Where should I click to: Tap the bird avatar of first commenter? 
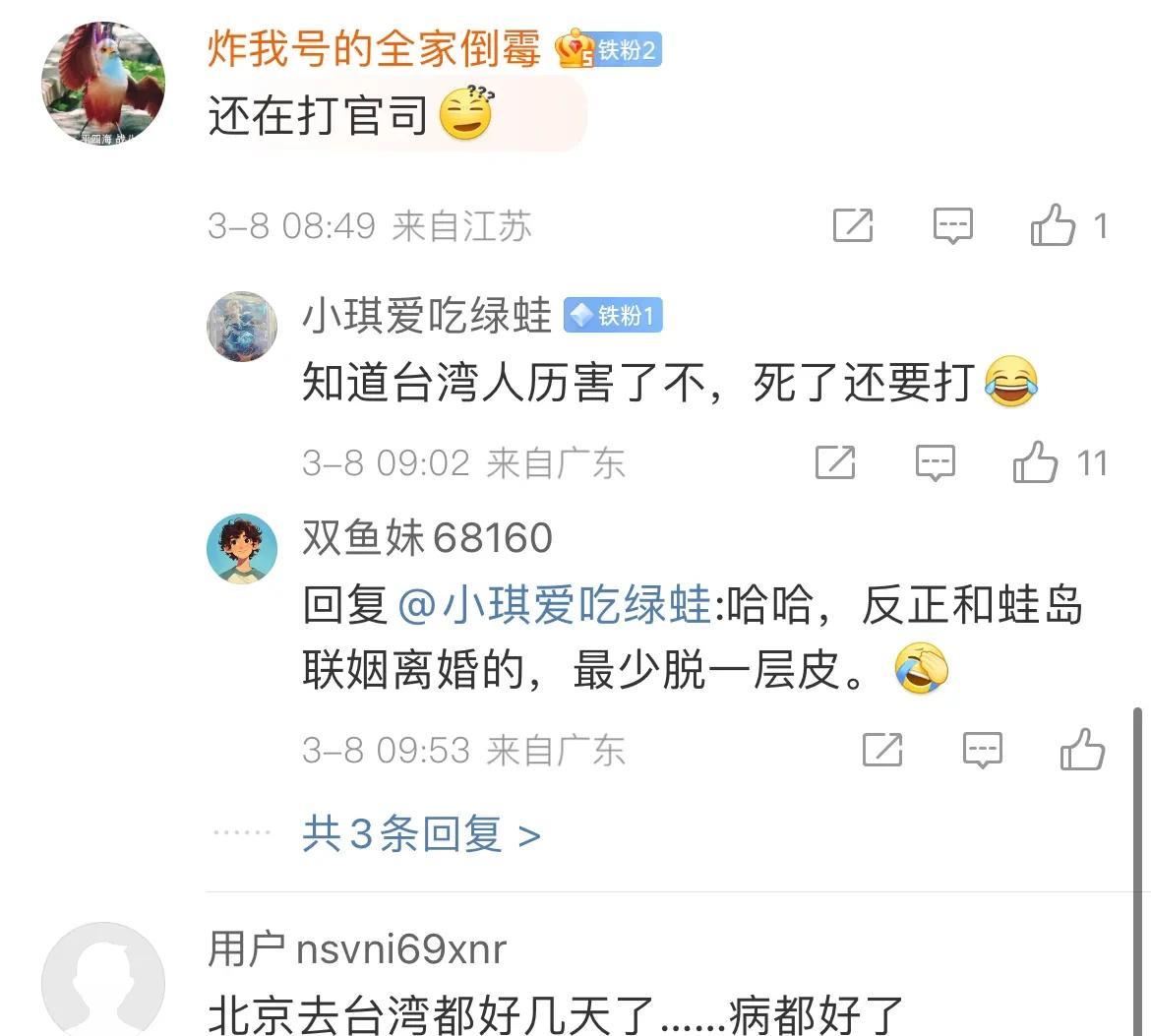point(102,83)
